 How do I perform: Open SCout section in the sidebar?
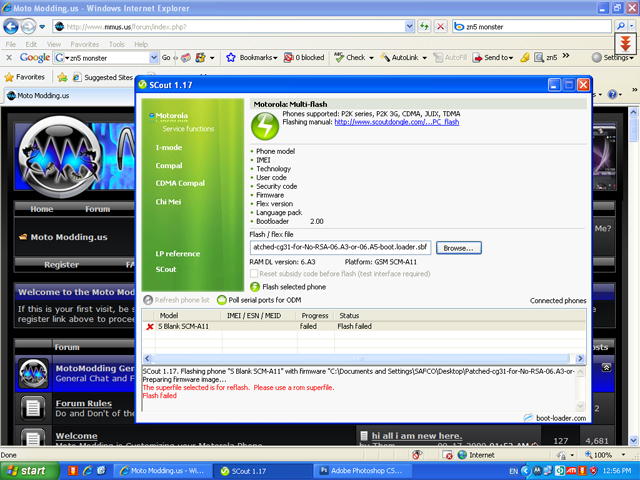(x=166, y=269)
